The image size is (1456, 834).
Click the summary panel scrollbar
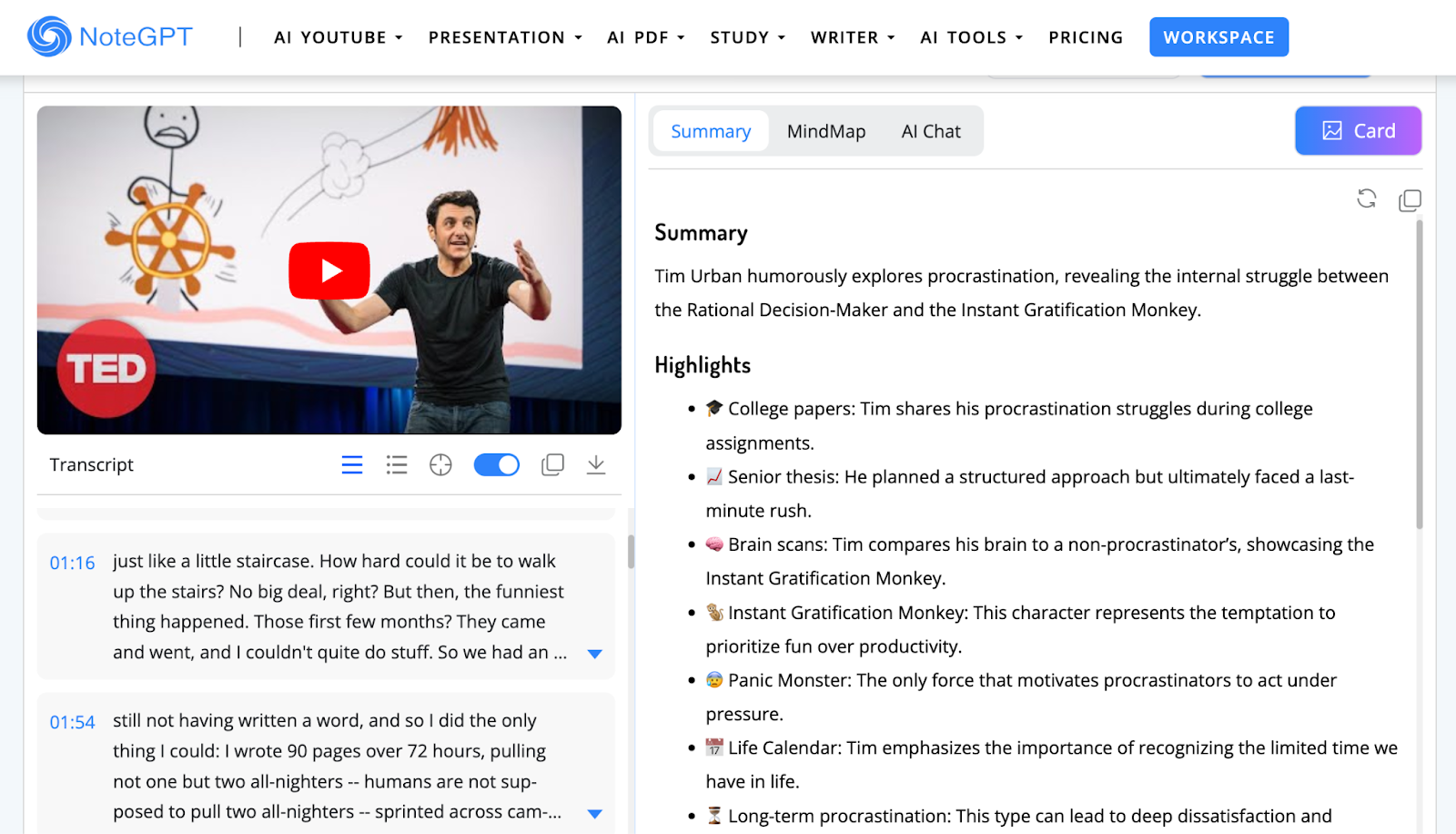(x=1419, y=373)
